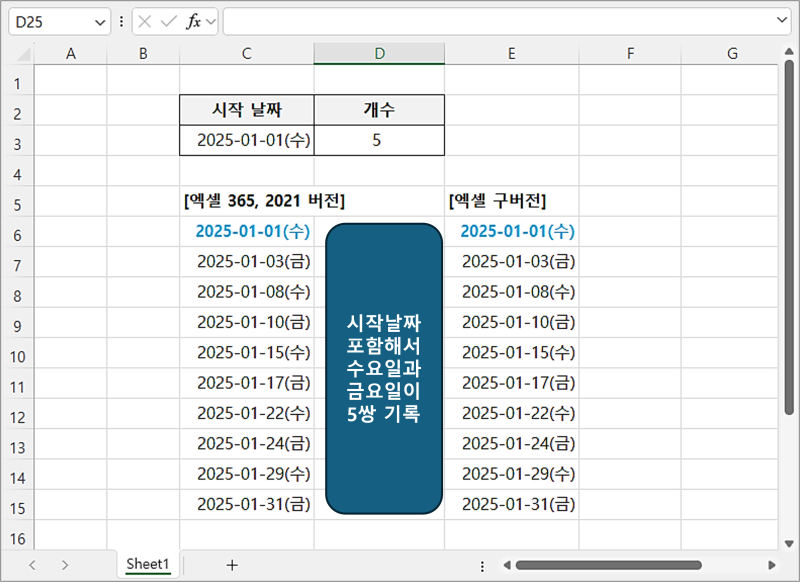Expand the formula bar with the chevron
800x582 pixels.
coord(782,20)
